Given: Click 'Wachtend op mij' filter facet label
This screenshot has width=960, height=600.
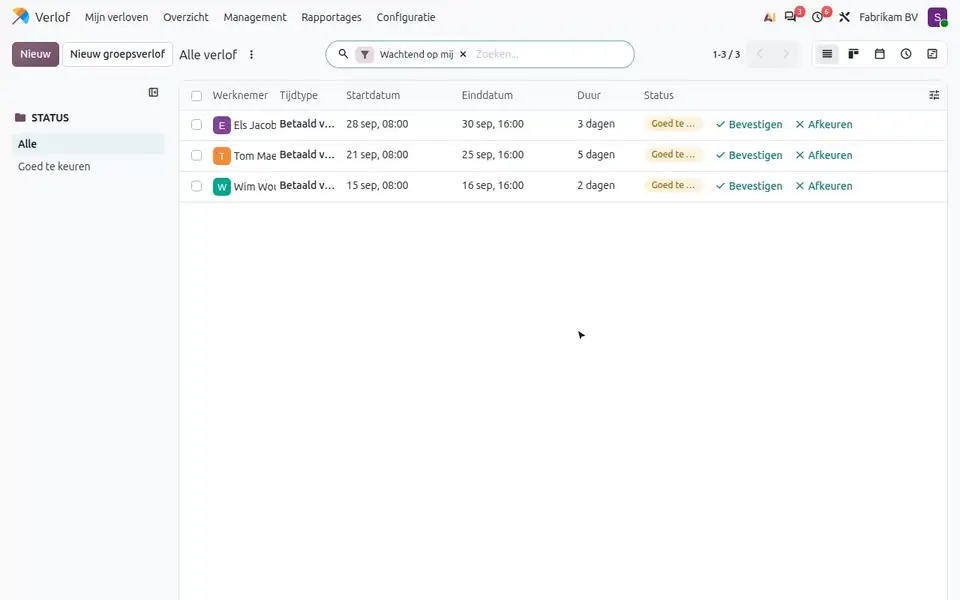Looking at the screenshot, I should (x=416, y=54).
